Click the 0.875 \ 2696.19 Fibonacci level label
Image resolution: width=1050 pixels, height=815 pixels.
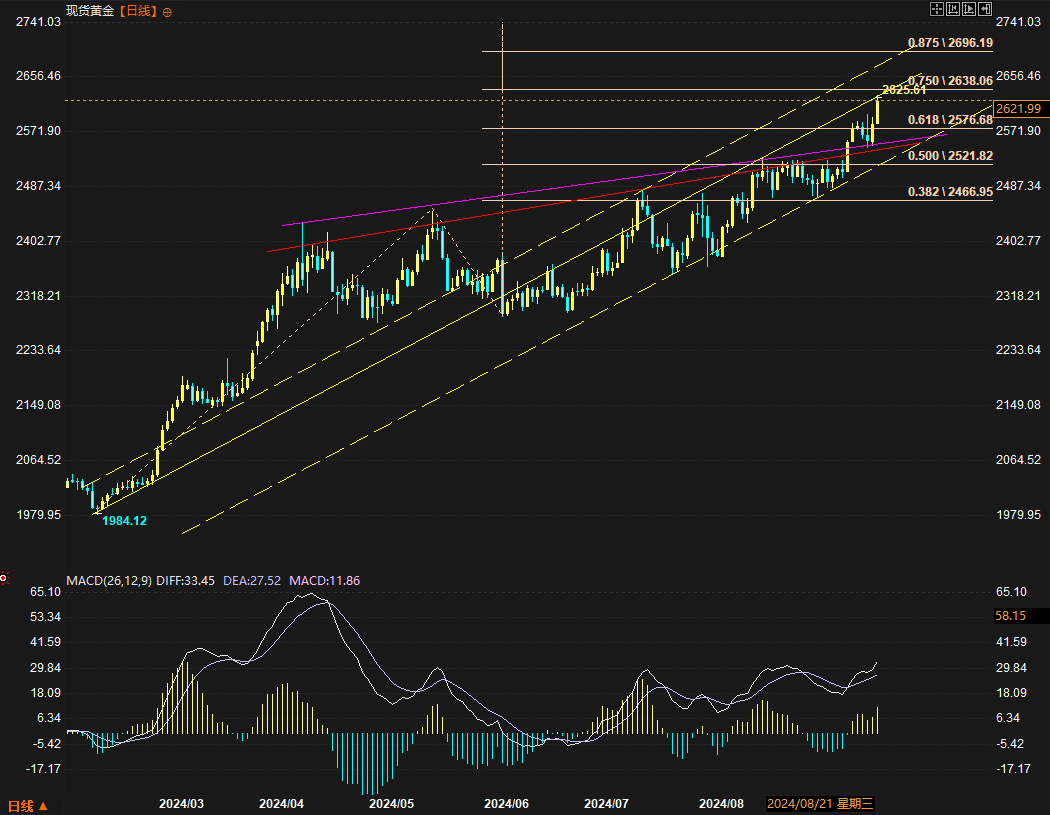(x=950, y=43)
